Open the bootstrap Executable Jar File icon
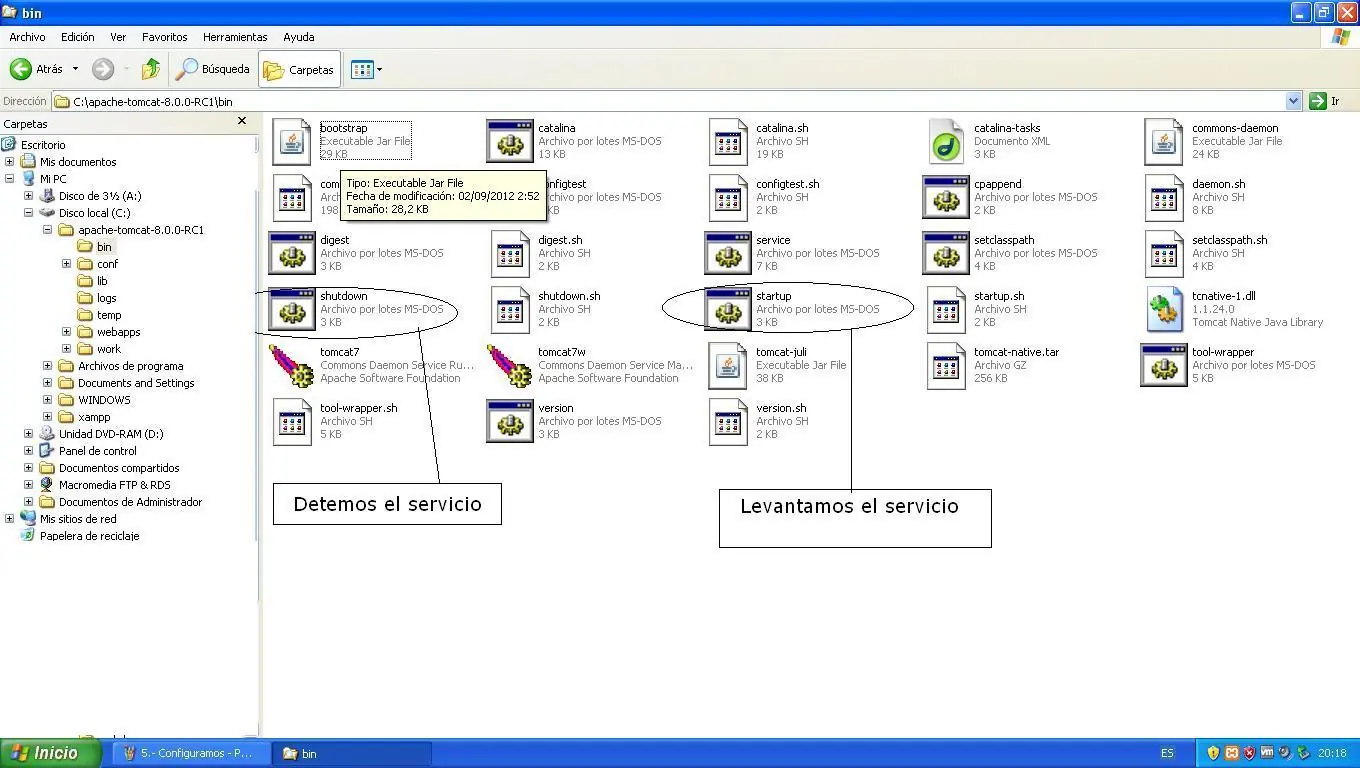The image size is (1360, 768). coord(292,142)
